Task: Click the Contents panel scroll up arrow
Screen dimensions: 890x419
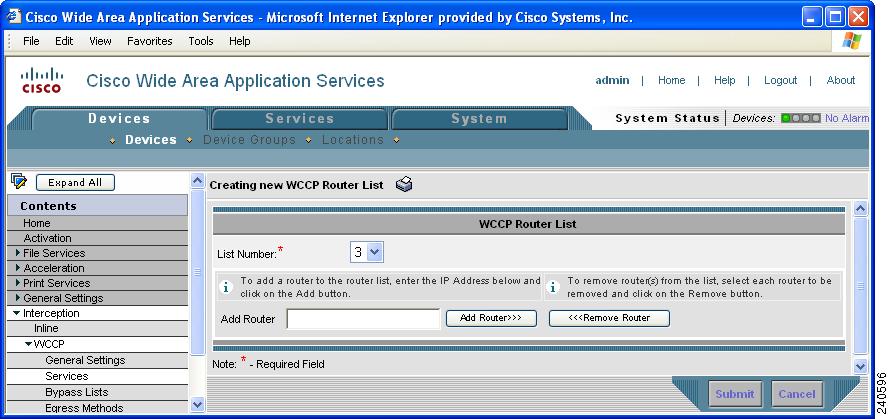Action: [197, 181]
